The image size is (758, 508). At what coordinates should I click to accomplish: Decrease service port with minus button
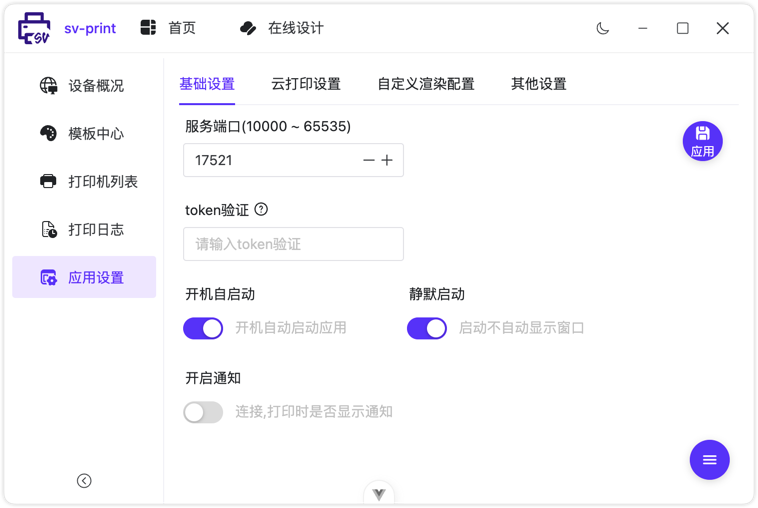368,160
